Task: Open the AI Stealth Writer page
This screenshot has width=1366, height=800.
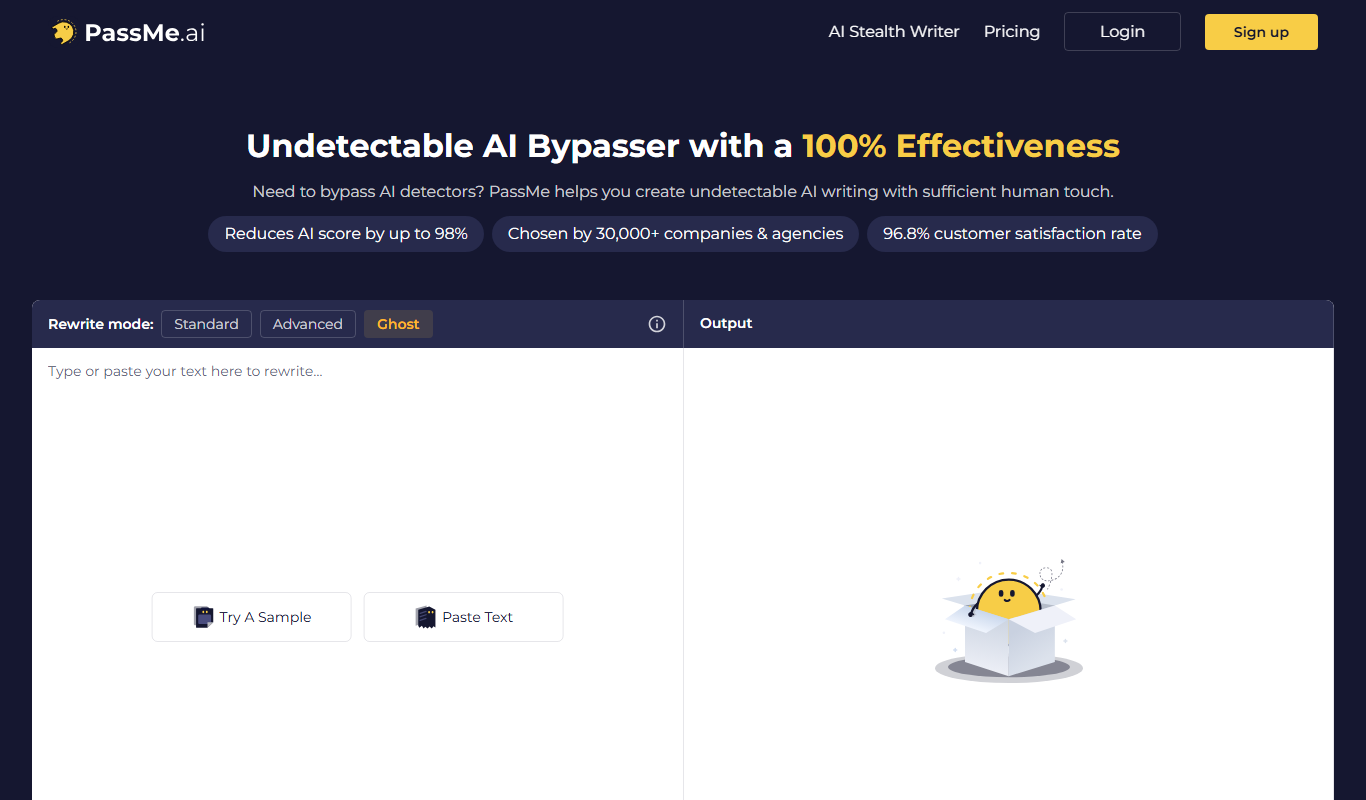Action: [894, 32]
